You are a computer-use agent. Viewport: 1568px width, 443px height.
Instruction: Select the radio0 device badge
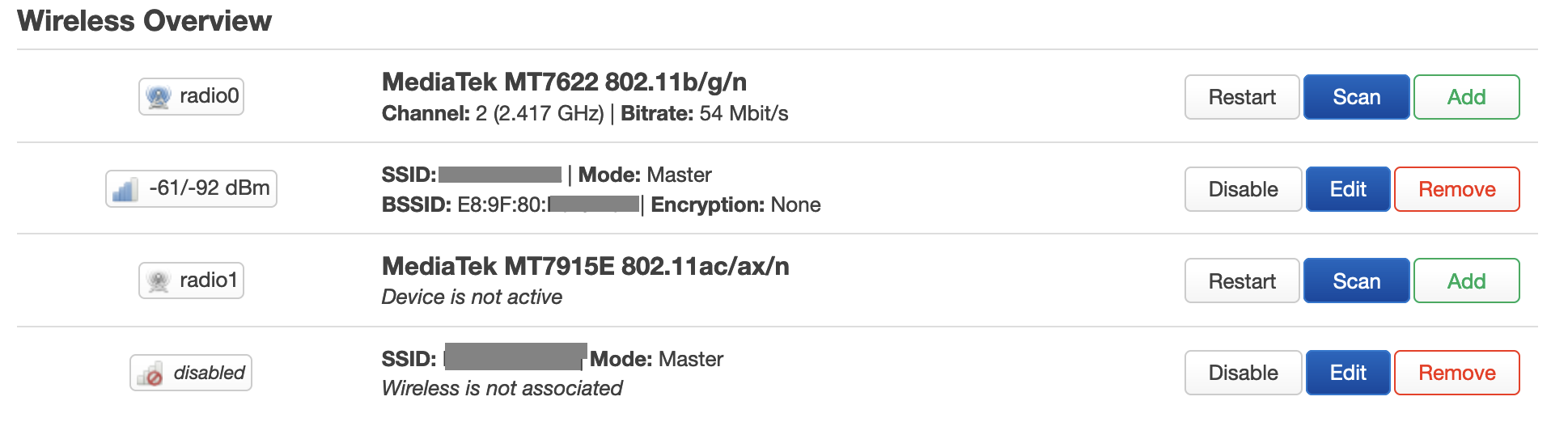click(191, 96)
